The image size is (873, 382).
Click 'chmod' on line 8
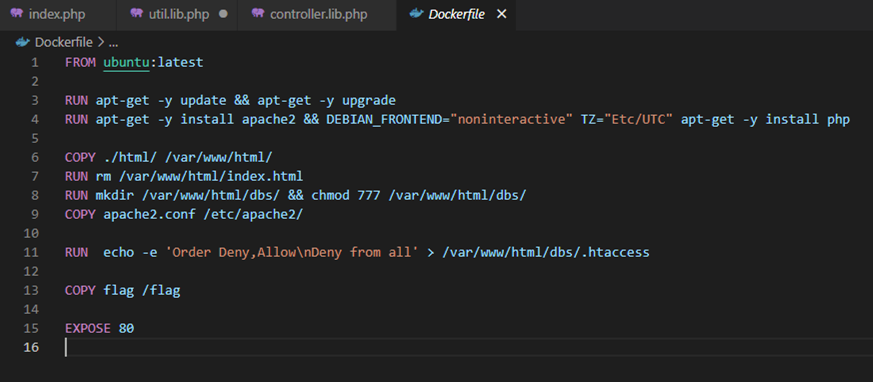coord(330,195)
